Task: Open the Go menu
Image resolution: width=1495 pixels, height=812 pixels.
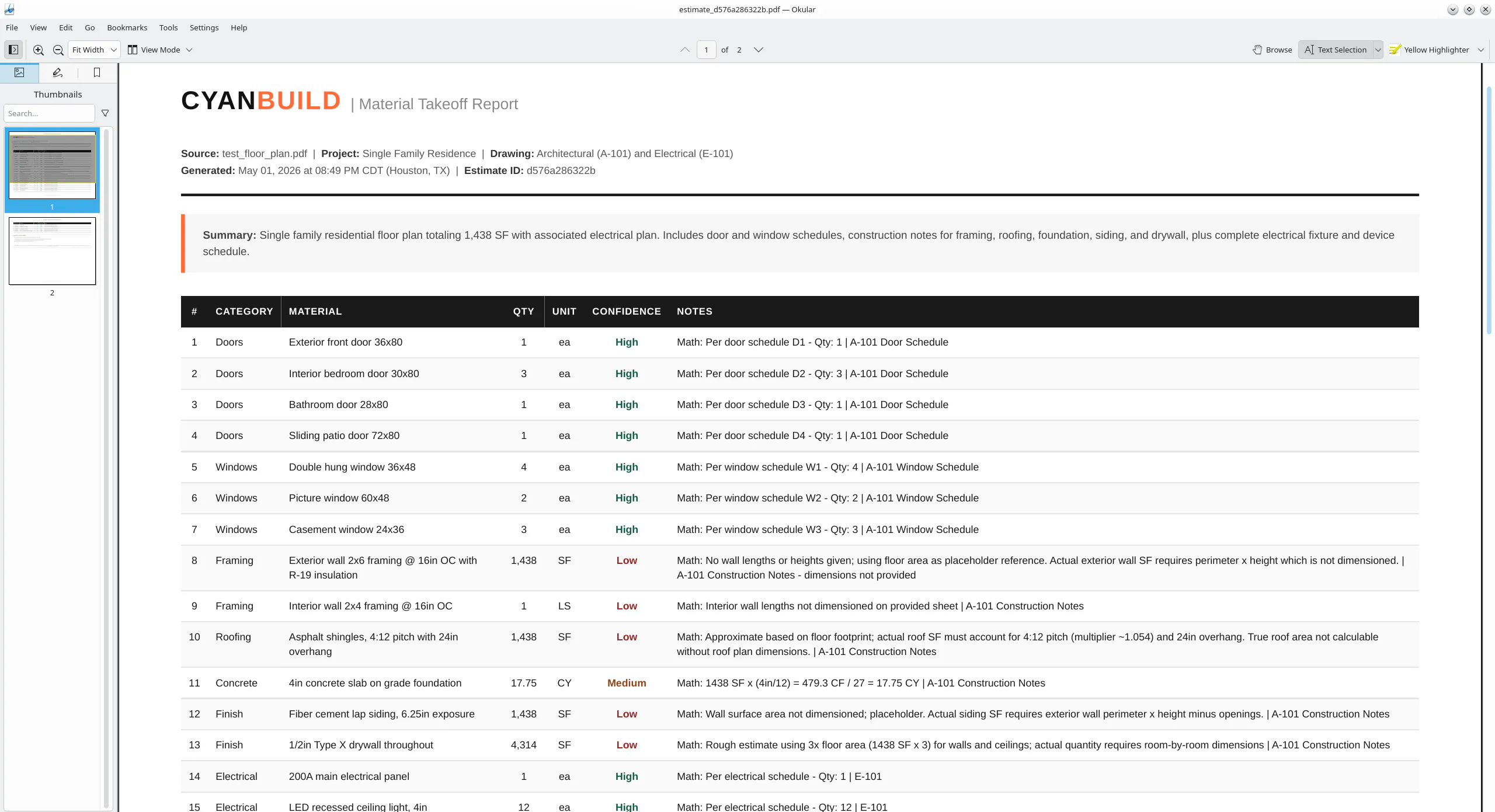Action: pyautogui.click(x=89, y=27)
